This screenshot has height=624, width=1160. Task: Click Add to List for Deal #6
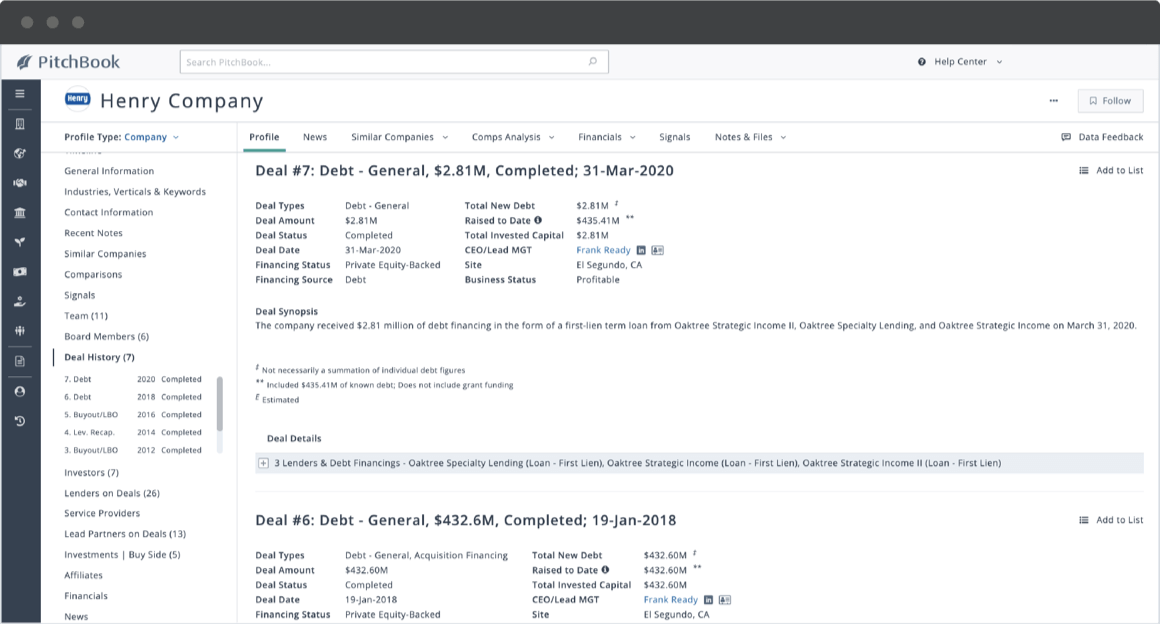click(x=1111, y=520)
